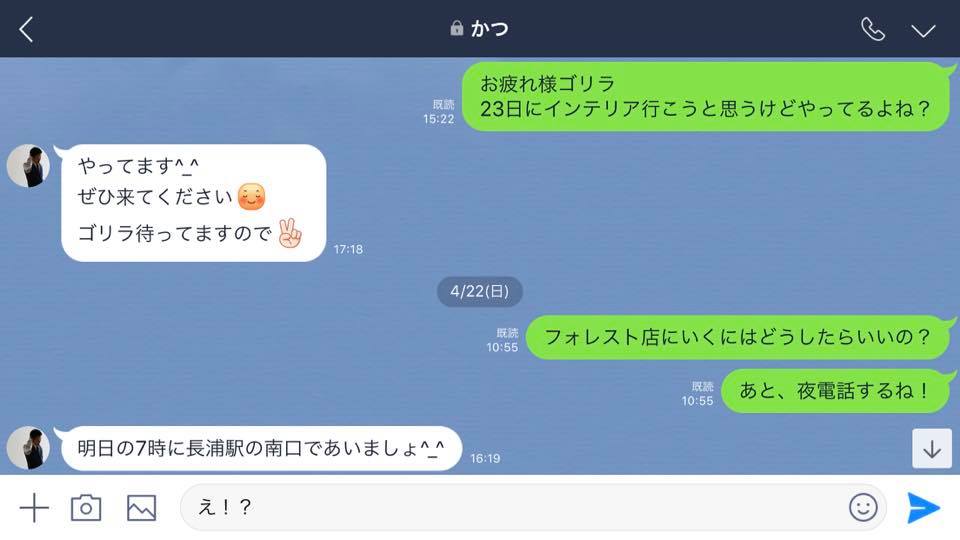Viewport: 960px width, 540px height.
Task: Open the emoji sticker picker
Action: tap(863, 508)
